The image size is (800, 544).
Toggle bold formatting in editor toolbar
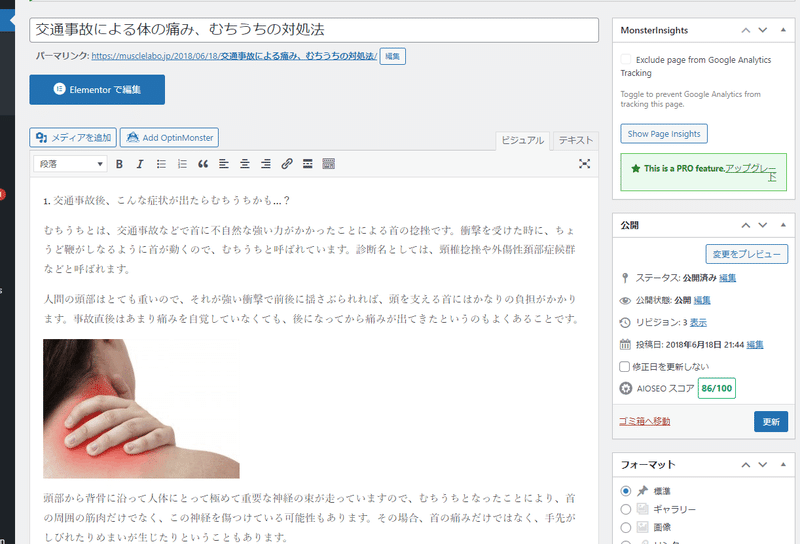(119, 164)
